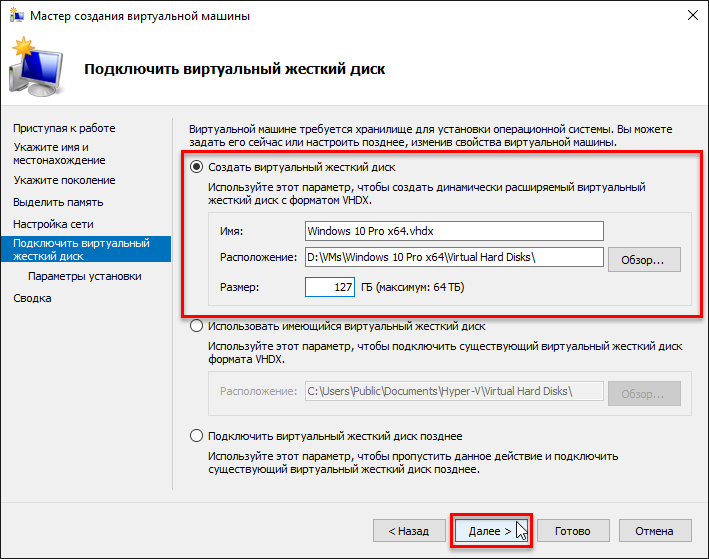Select 'Создать виртуальный жесткий диск' option
Image resolution: width=709 pixels, height=559 pixels.
[197, 167]
